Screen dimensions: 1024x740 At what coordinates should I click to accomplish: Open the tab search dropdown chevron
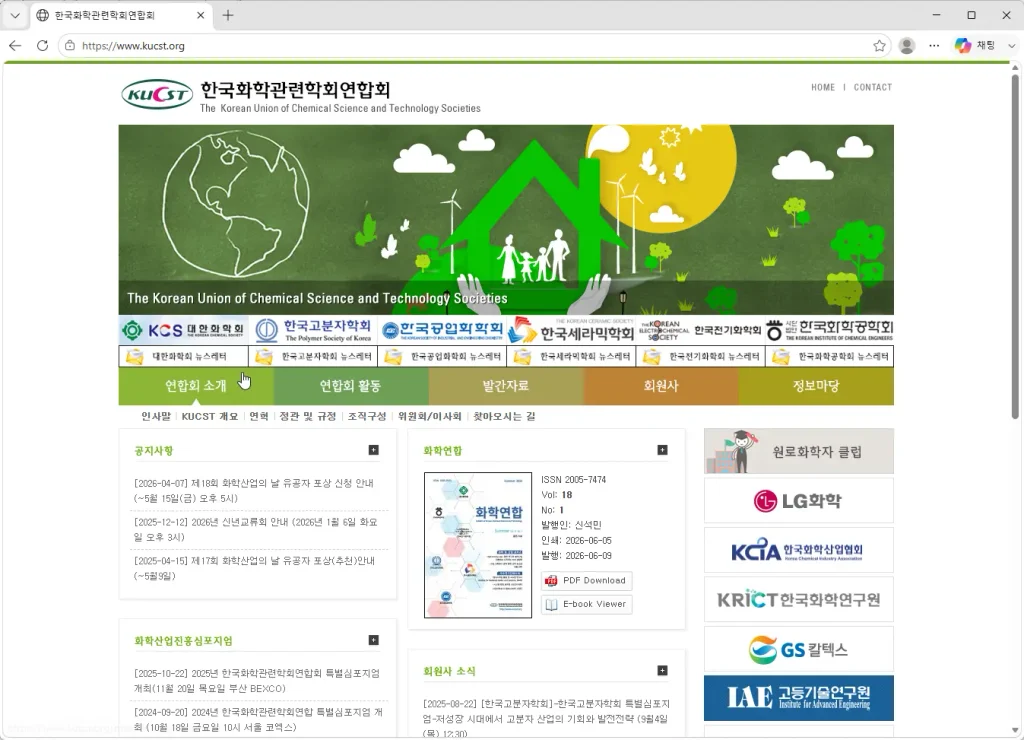[x=14, y=15]
